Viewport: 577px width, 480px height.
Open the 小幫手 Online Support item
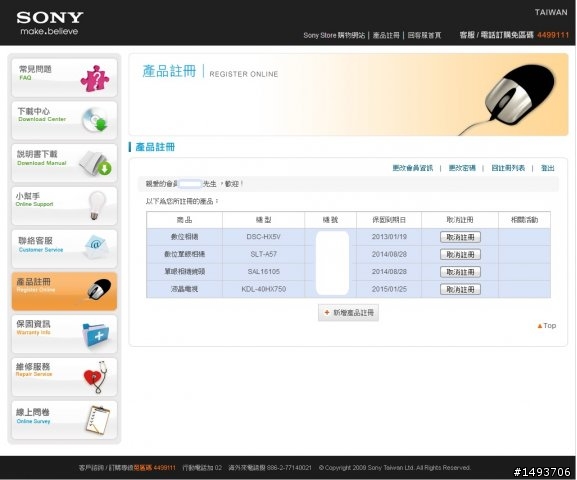[x=64, y=205]
